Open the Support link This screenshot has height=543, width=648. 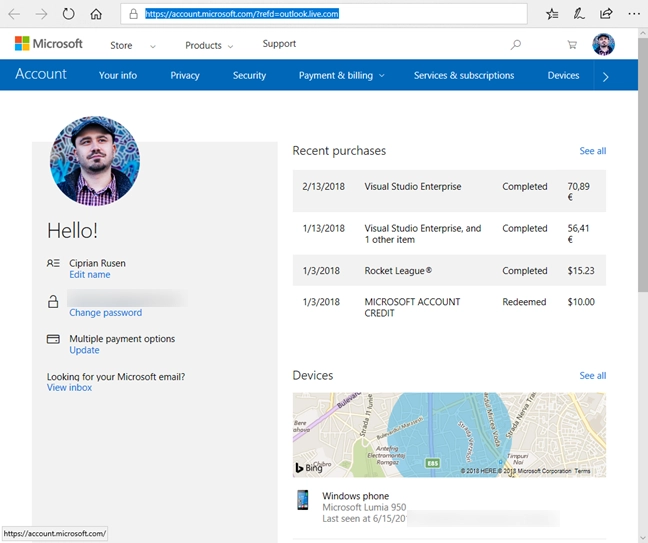pos(279,44)
